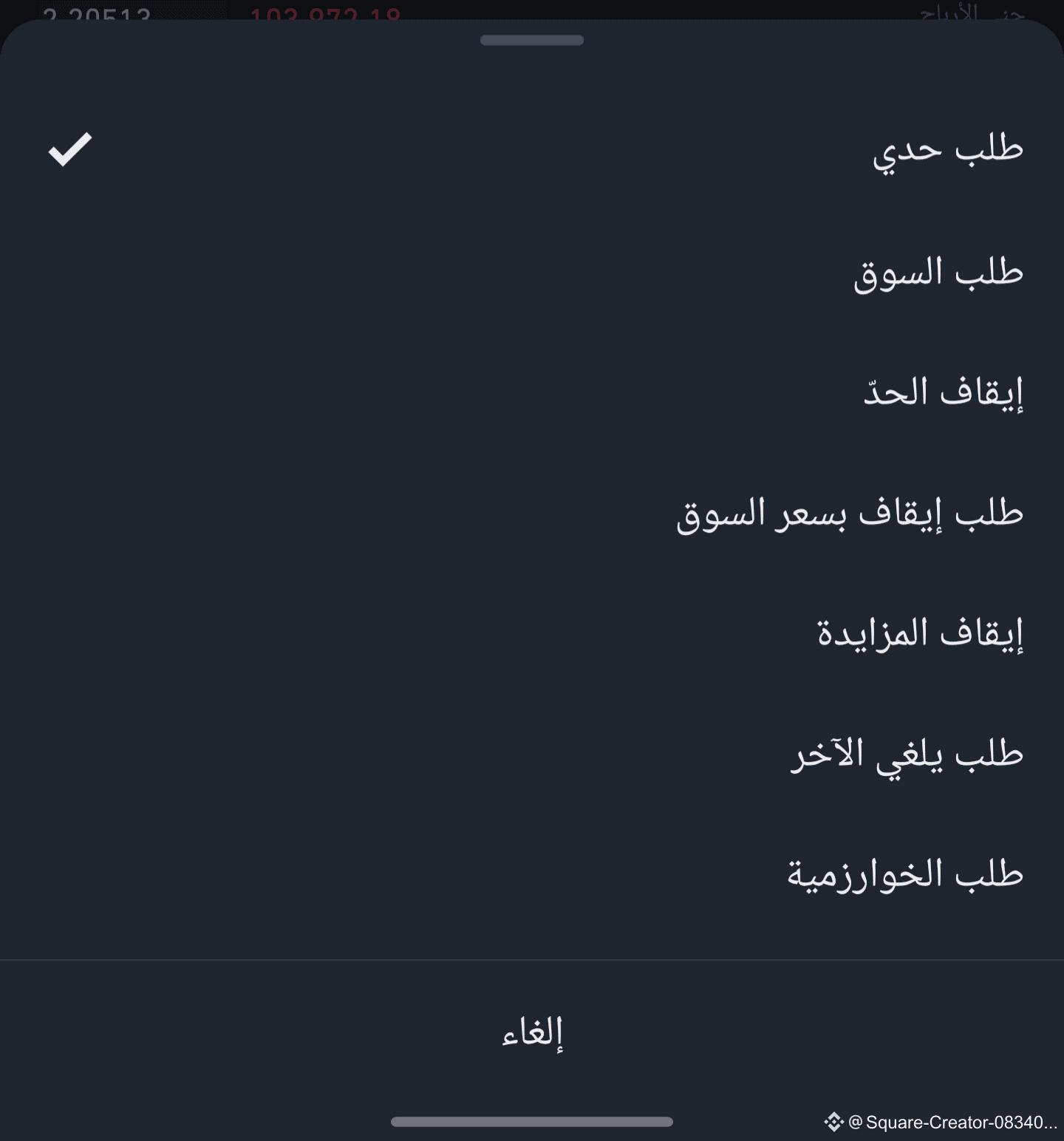
Task: Select طلب يلغي الآخر OCO order
Action: pos(532,753)
